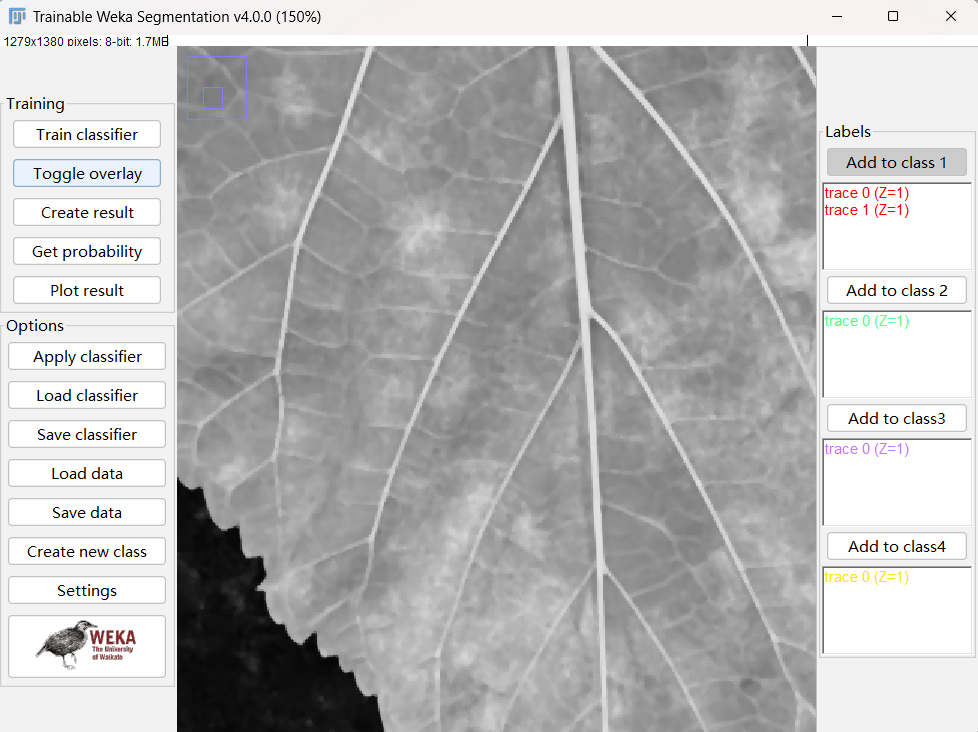
Task: Save training data
Action: (86, 512)
